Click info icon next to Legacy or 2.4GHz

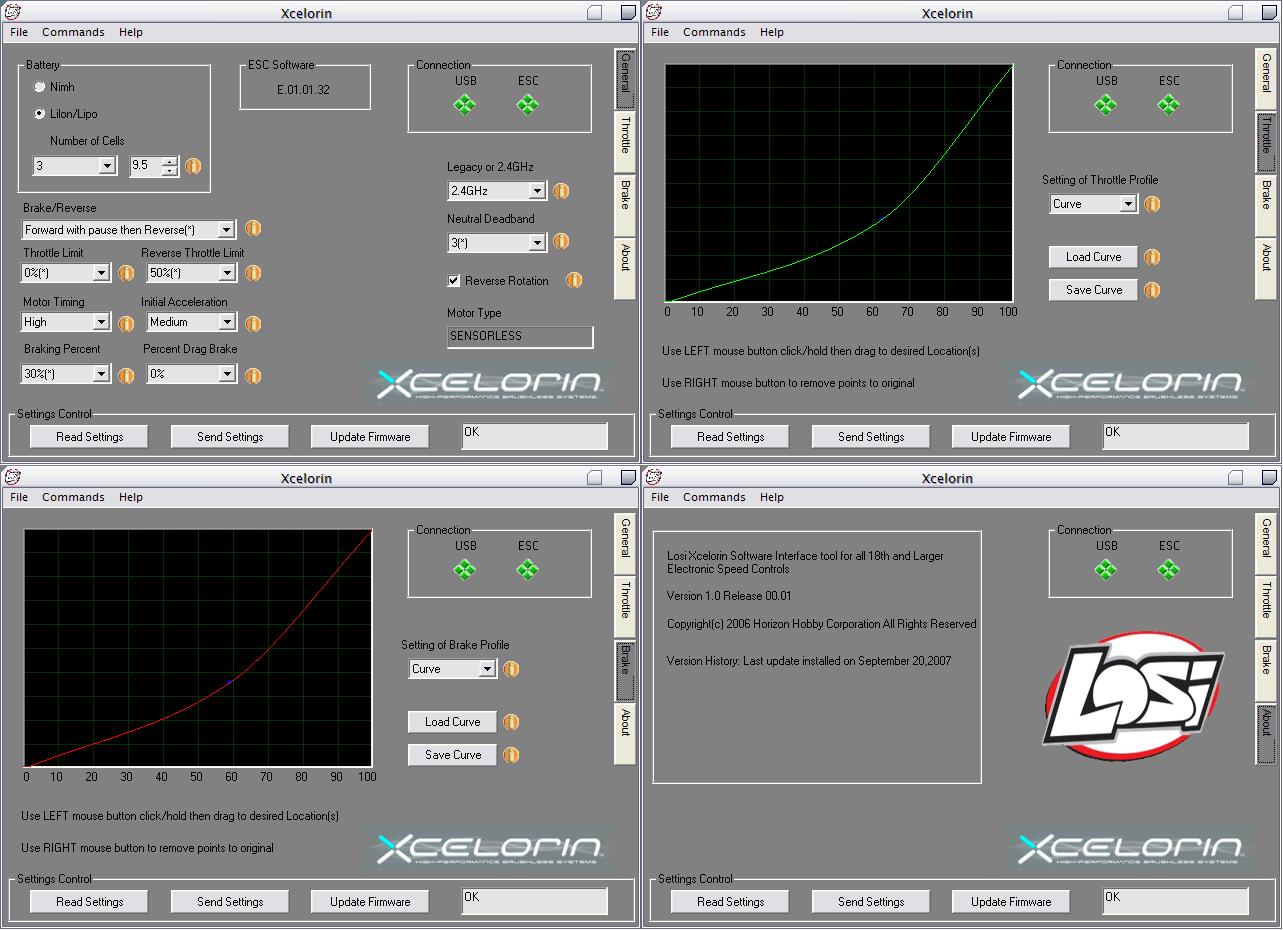click(x=561, y=190)
